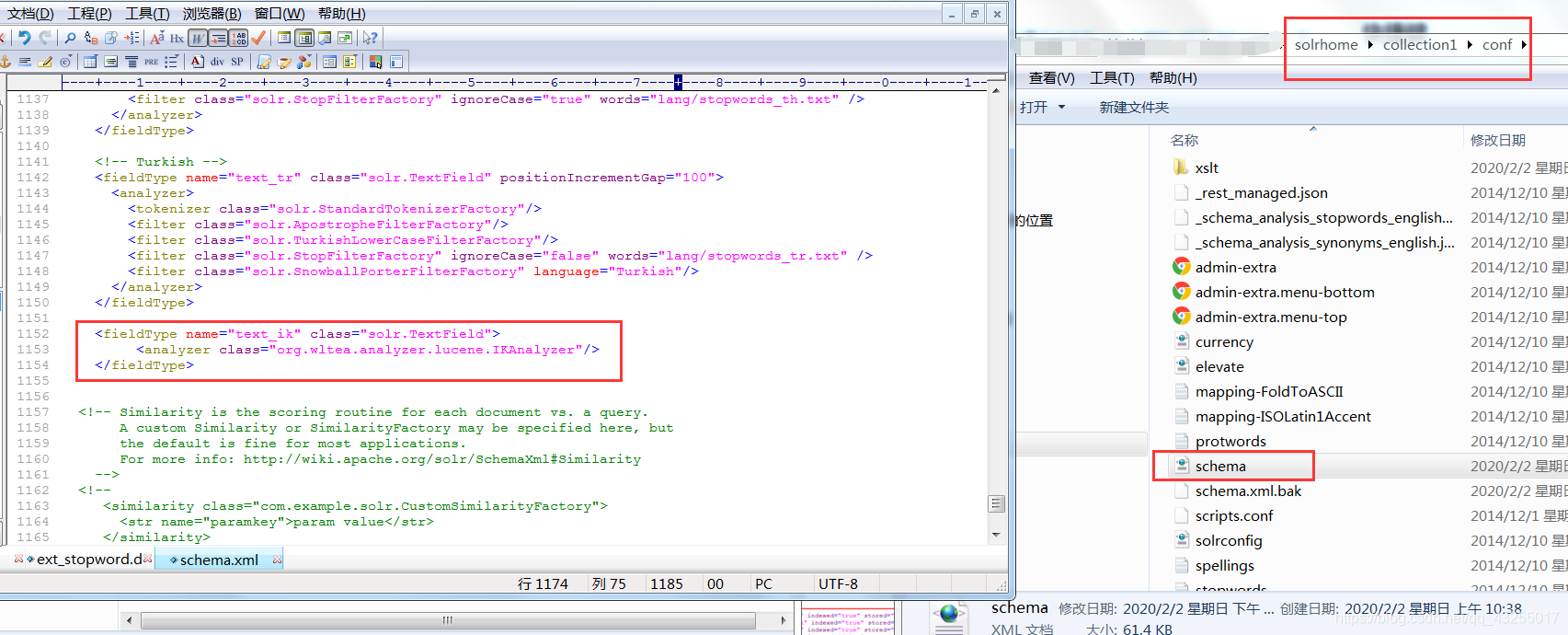The width and height of the screenshot is (1568, 635).
Task: Click the Redo arrow in EditPlus toolbar
Action: pyautogui.click(x=45, y=38)
